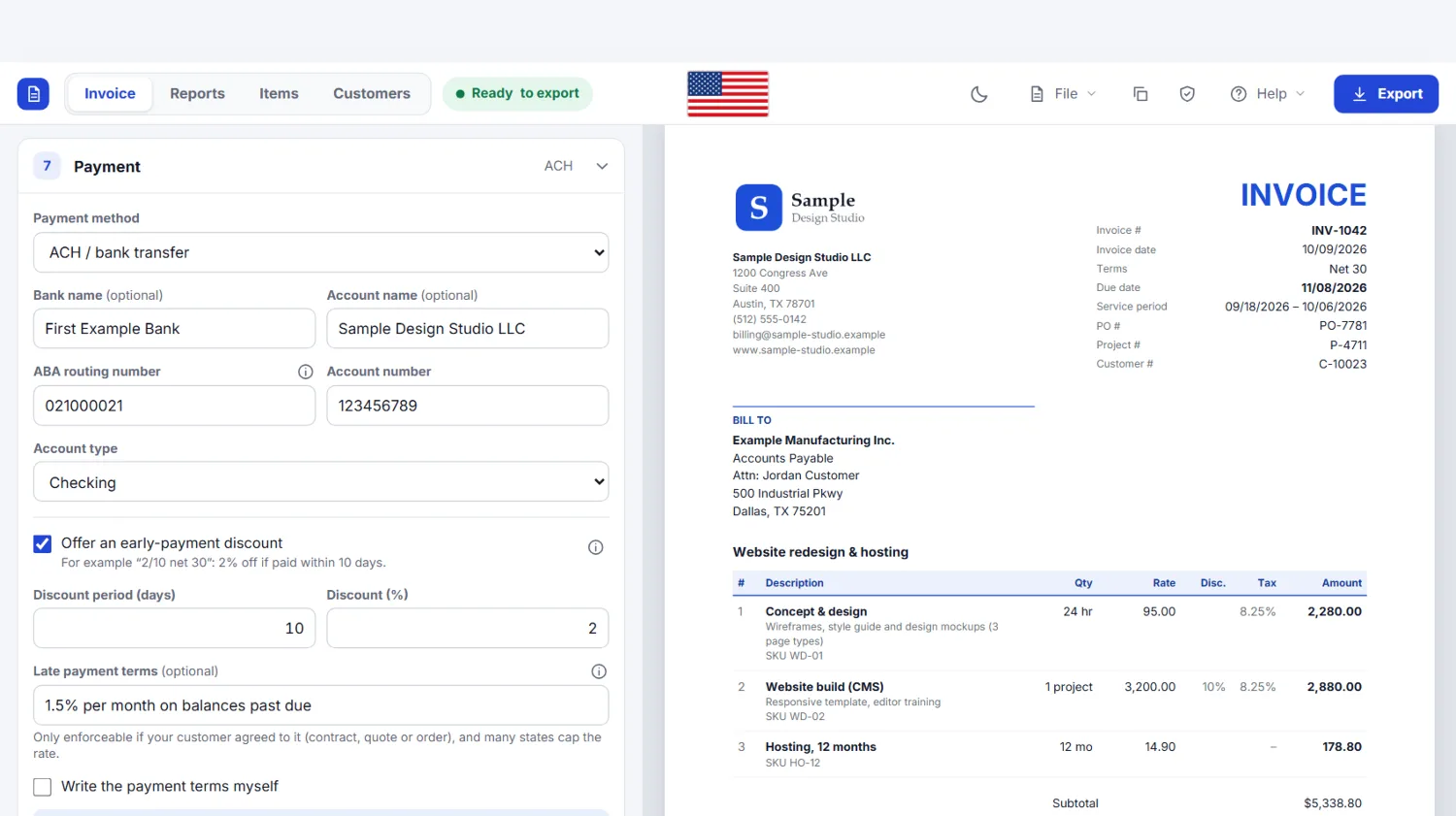Check Write the payment terms myself
The width and height of the screenshot is (1456, 816).
43,787
